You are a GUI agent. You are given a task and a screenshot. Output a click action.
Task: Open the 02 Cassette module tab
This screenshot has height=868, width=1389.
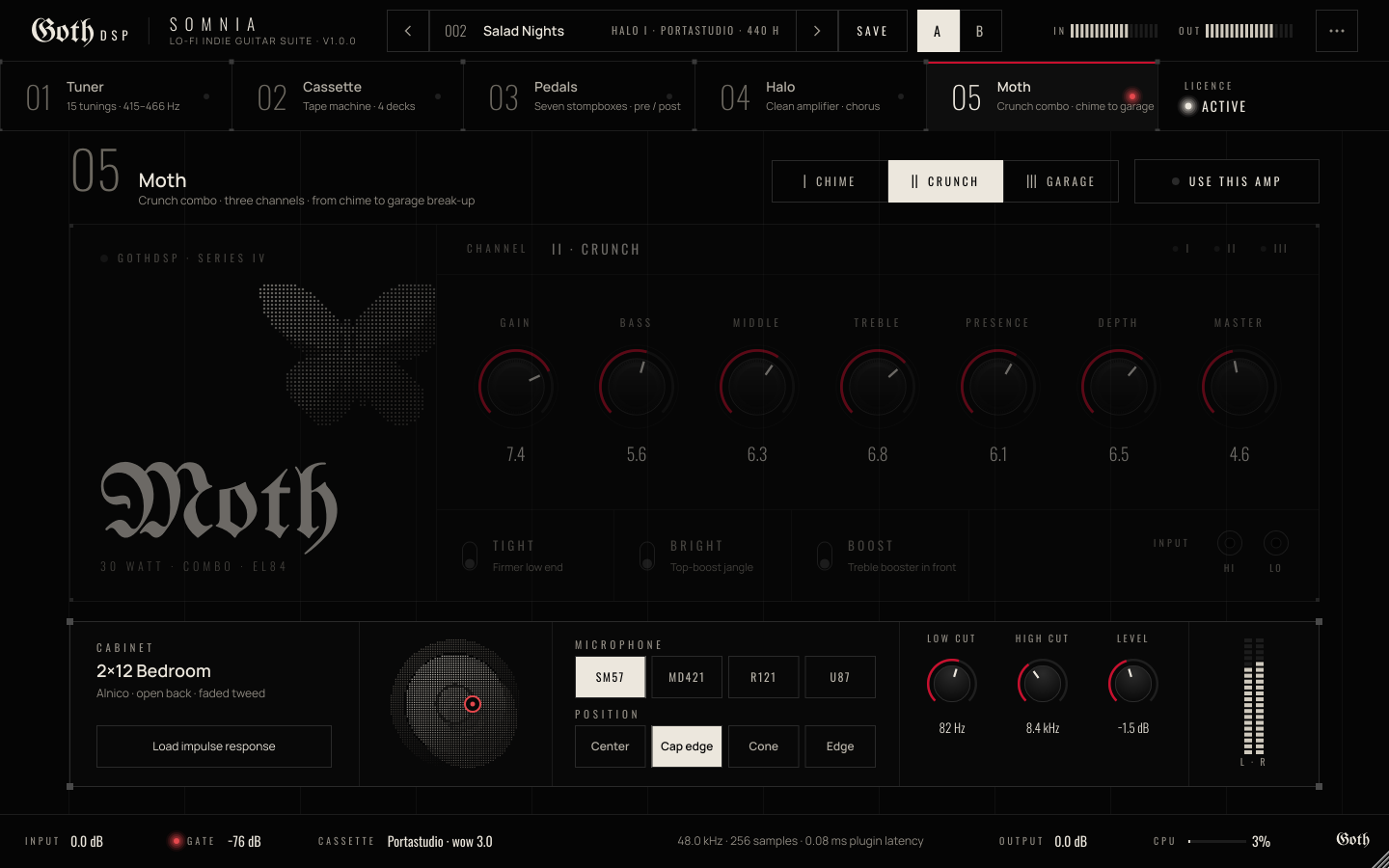coord(347,96)
